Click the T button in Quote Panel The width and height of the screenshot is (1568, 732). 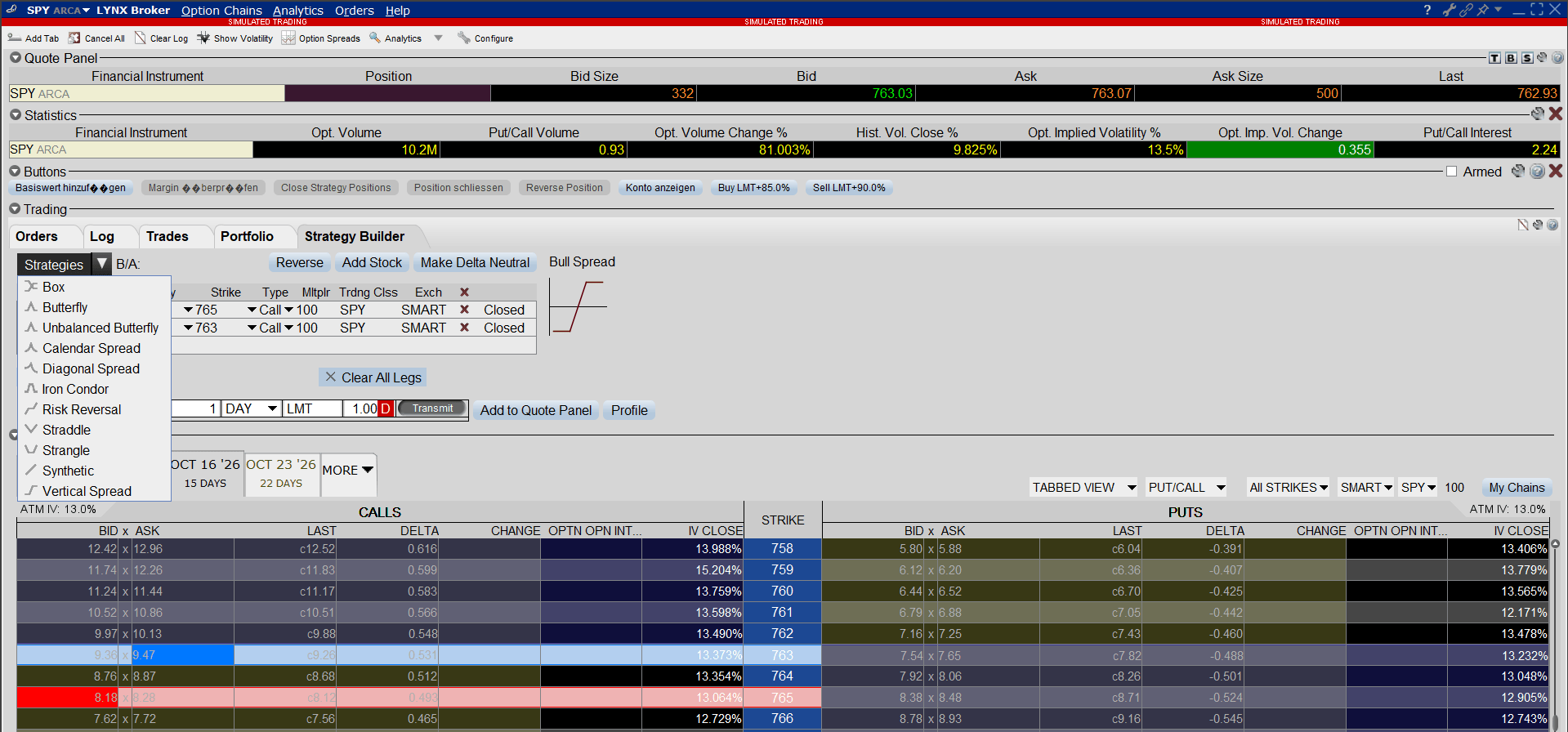(x=1494, y=58)
